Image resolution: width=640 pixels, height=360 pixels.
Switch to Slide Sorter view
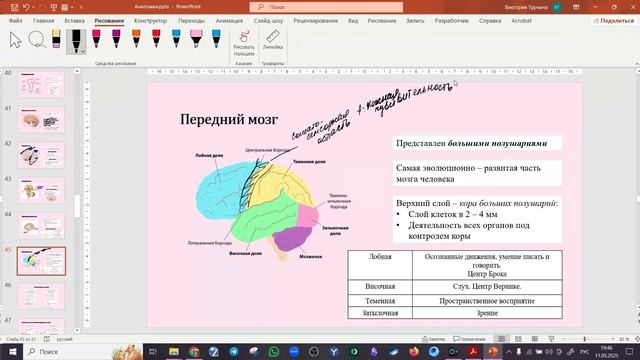[x=518, y=339]
